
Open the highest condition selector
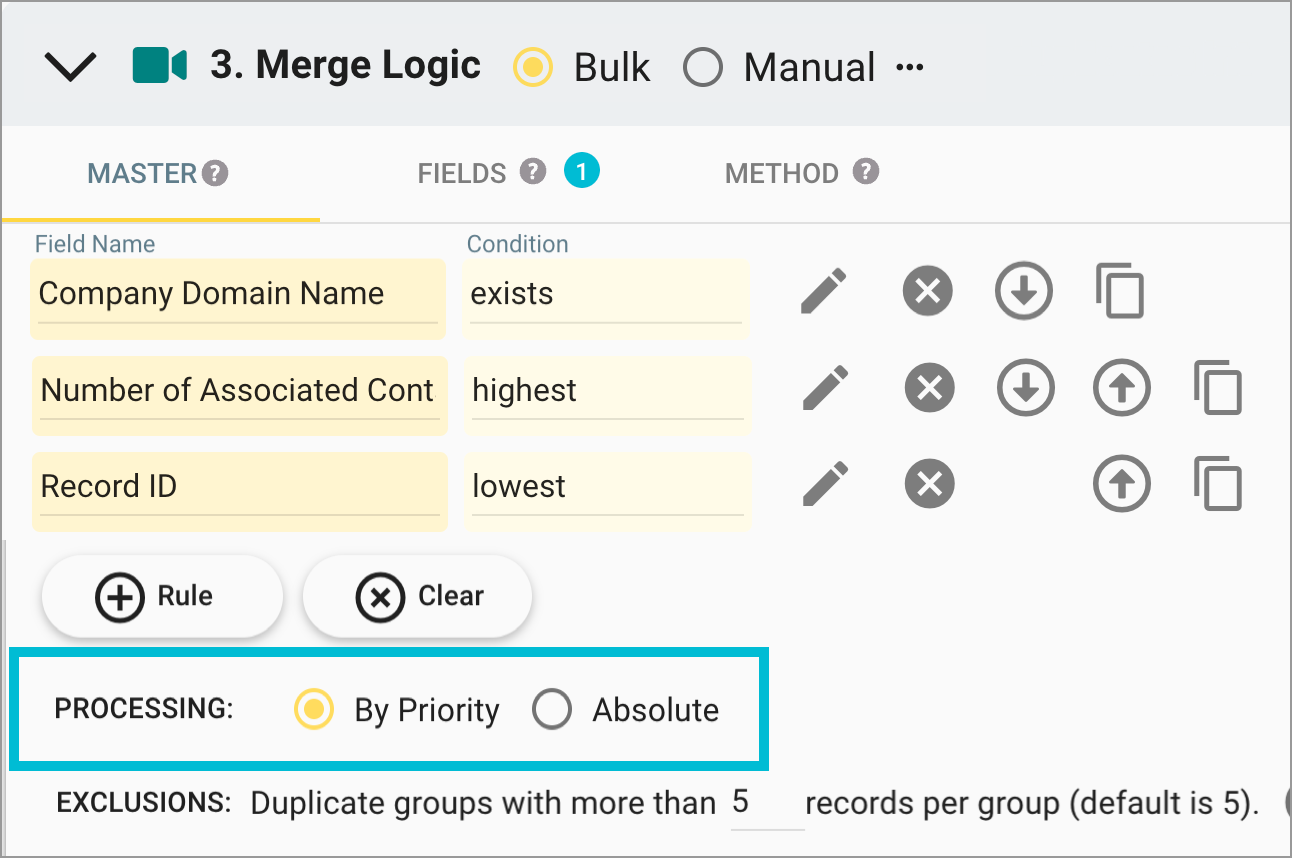(x=605, y=392)
